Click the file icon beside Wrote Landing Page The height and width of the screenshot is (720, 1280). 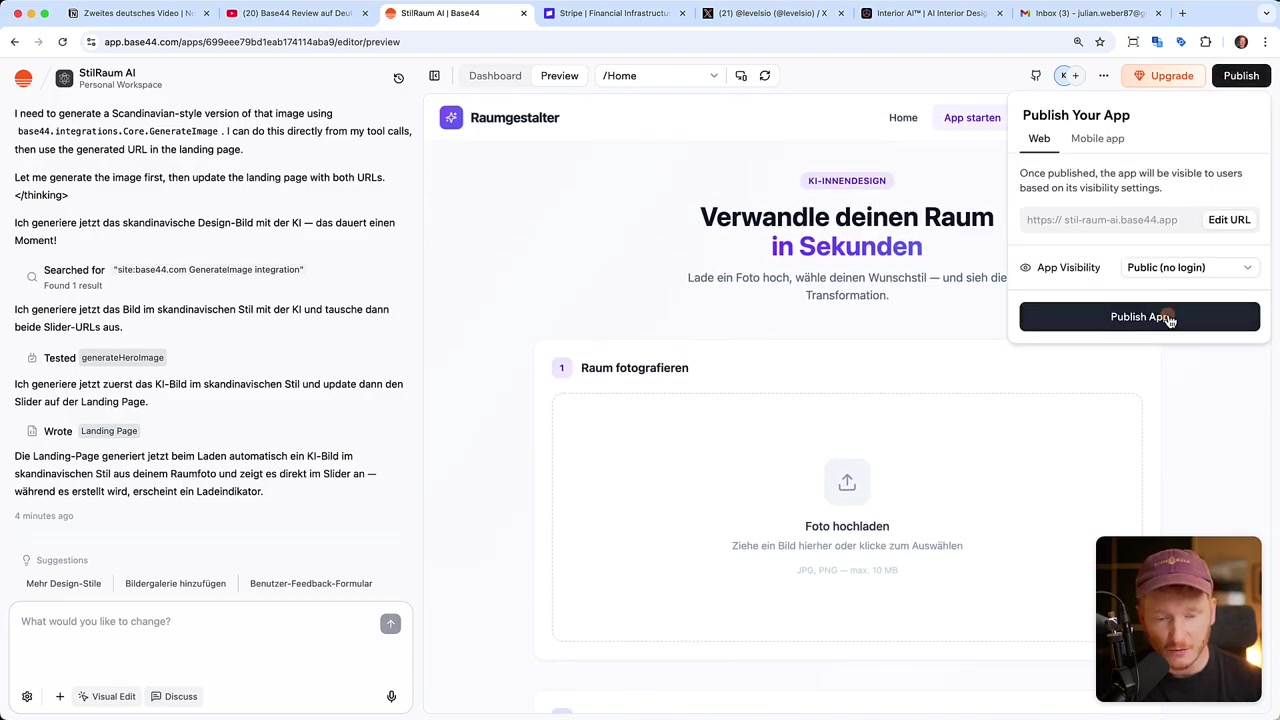point(32,431)
